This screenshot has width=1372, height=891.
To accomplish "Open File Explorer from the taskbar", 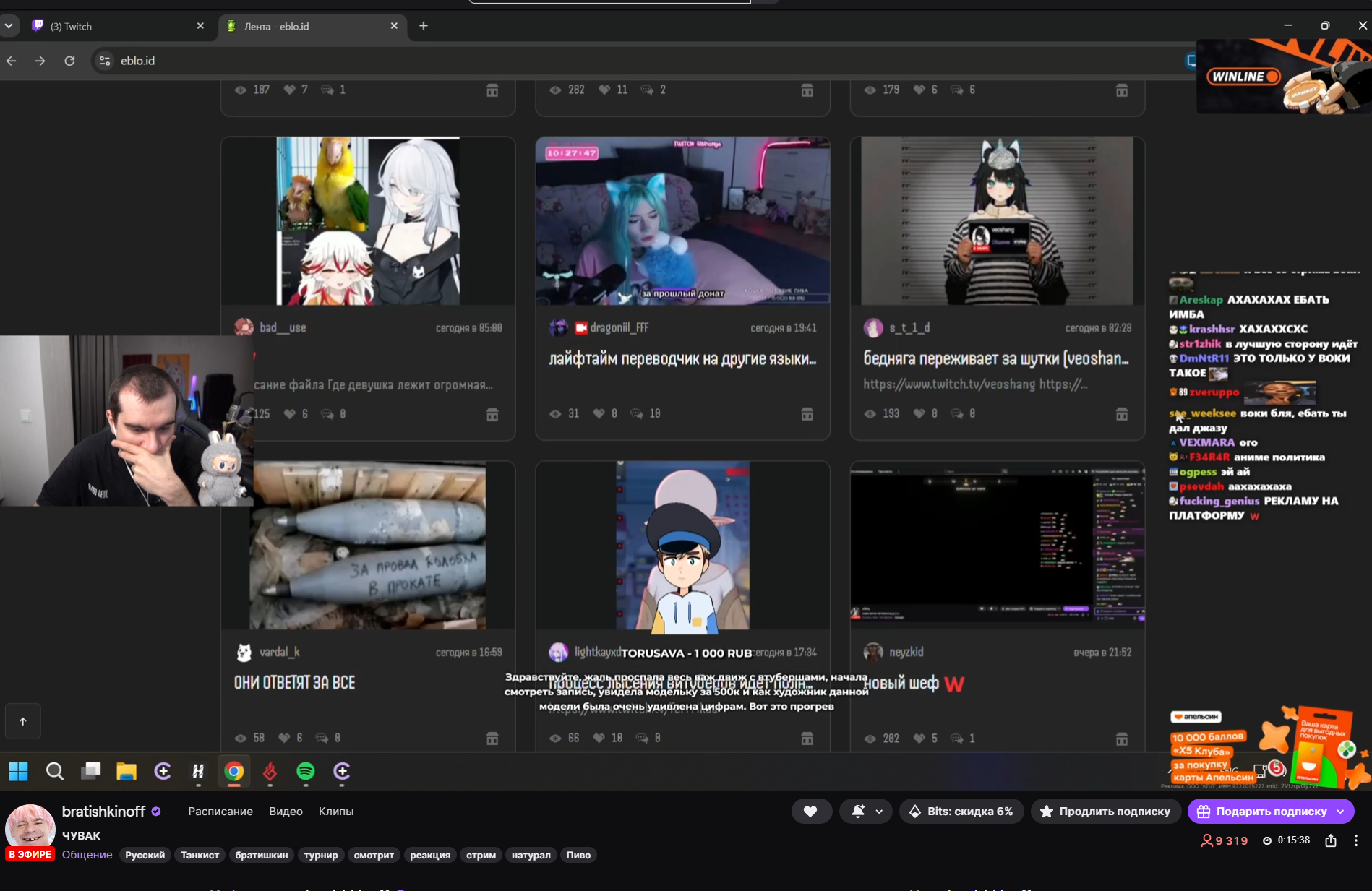I will click(x=127, y=772).
